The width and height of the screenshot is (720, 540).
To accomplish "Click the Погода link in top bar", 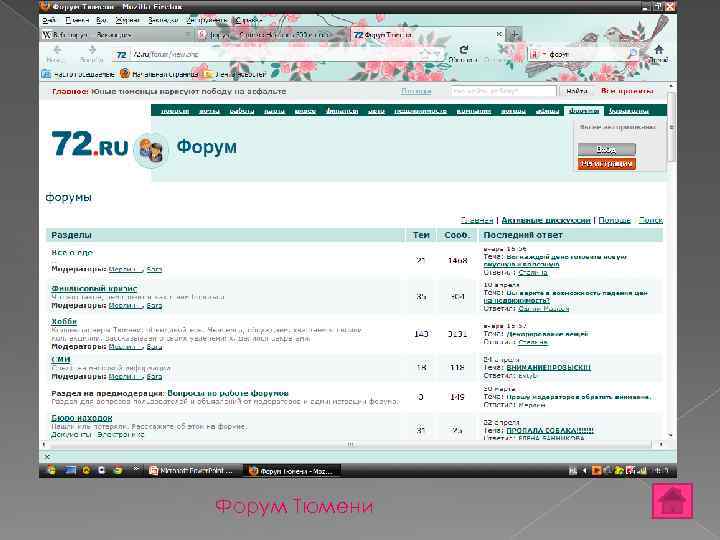I will (416, 91).
